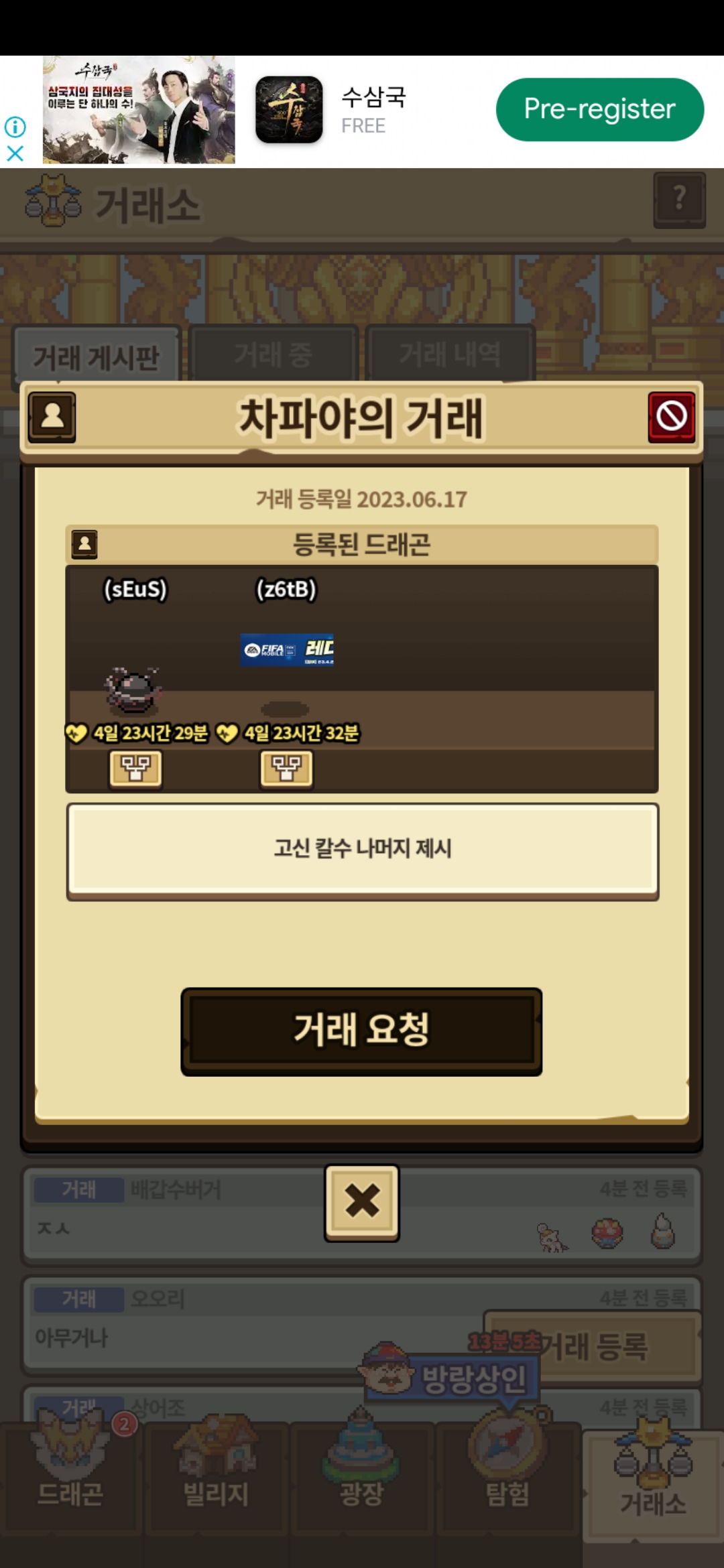Select the sEuS dragon sprite
This screenshot has width=724, height=1568.
pos(134,690)
